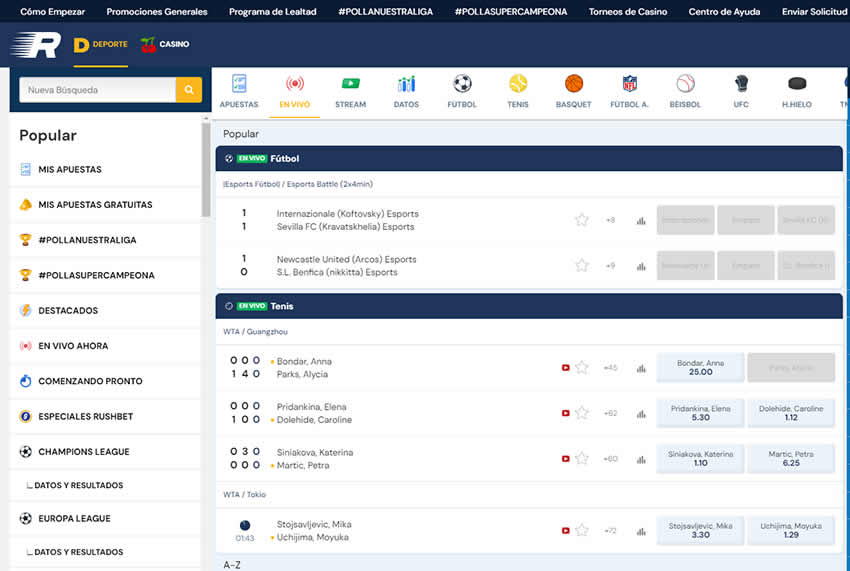Screen dimensions: 850x571
Task: Favorite the Newcastle vs Benfica match star
Action: (582, 265)
